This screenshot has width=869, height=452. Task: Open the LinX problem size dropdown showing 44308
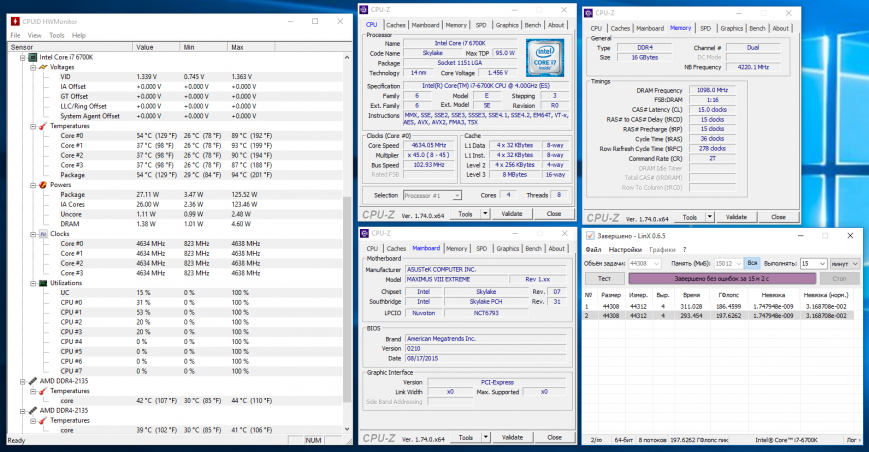656,264
